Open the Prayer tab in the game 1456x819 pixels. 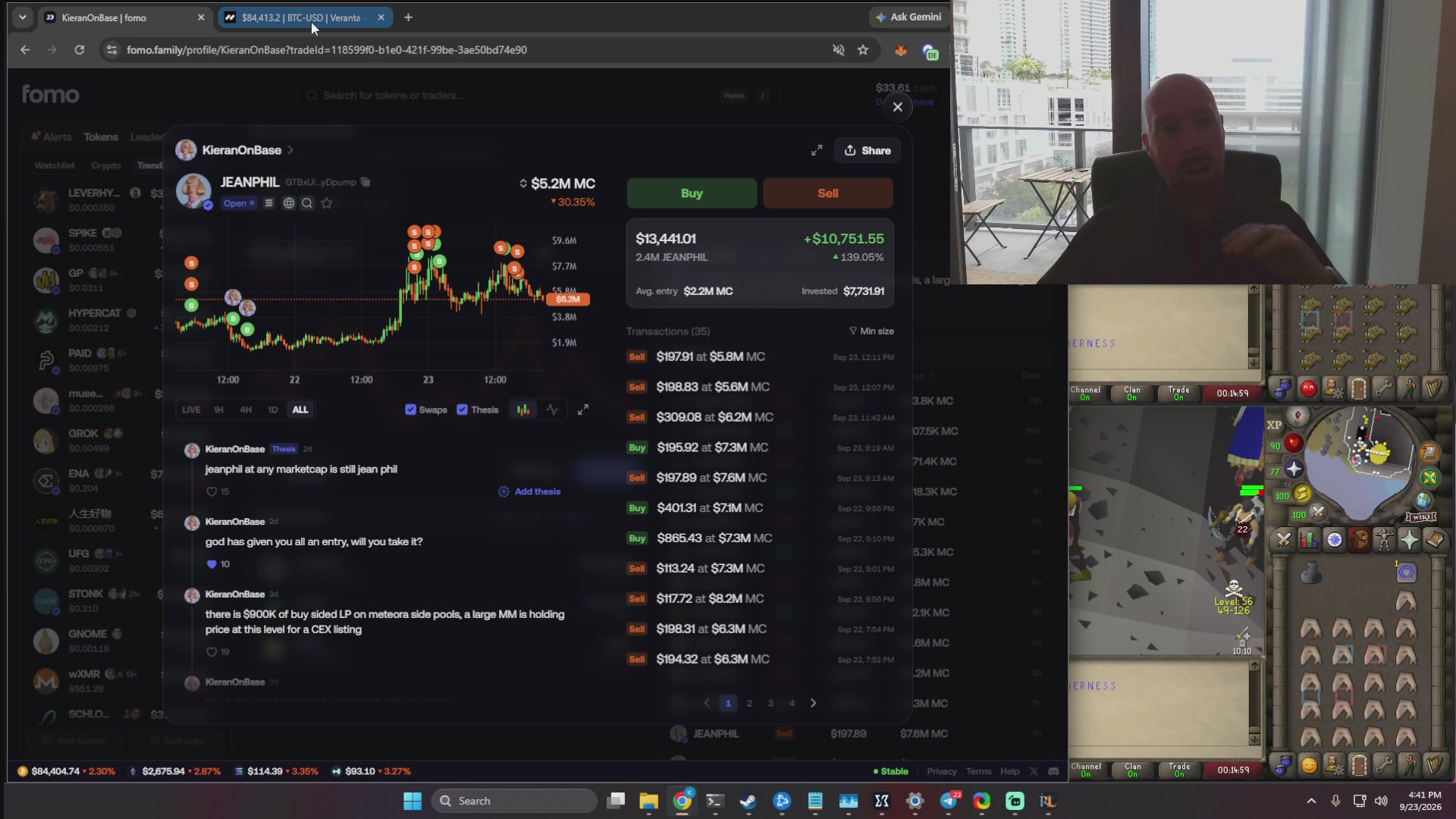[x=1410, y=540]
